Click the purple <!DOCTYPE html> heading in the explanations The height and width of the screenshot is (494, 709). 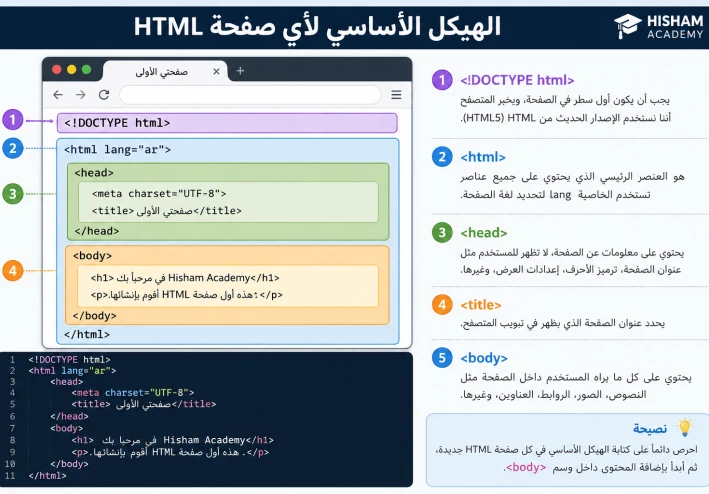pyautogui.click(x=517, y=80)
